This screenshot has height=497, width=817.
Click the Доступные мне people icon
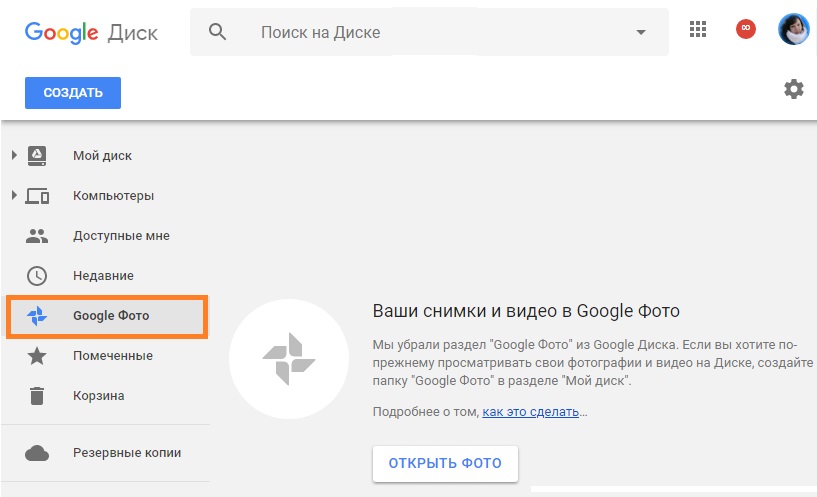click(37, 236)
